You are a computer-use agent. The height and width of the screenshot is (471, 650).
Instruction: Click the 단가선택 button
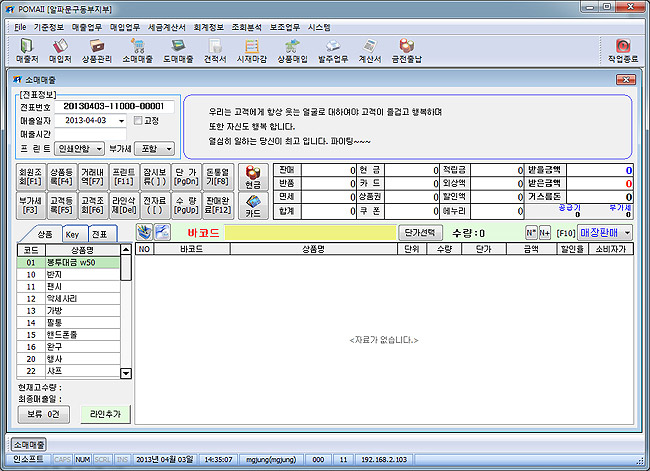[x=420, y=233]
